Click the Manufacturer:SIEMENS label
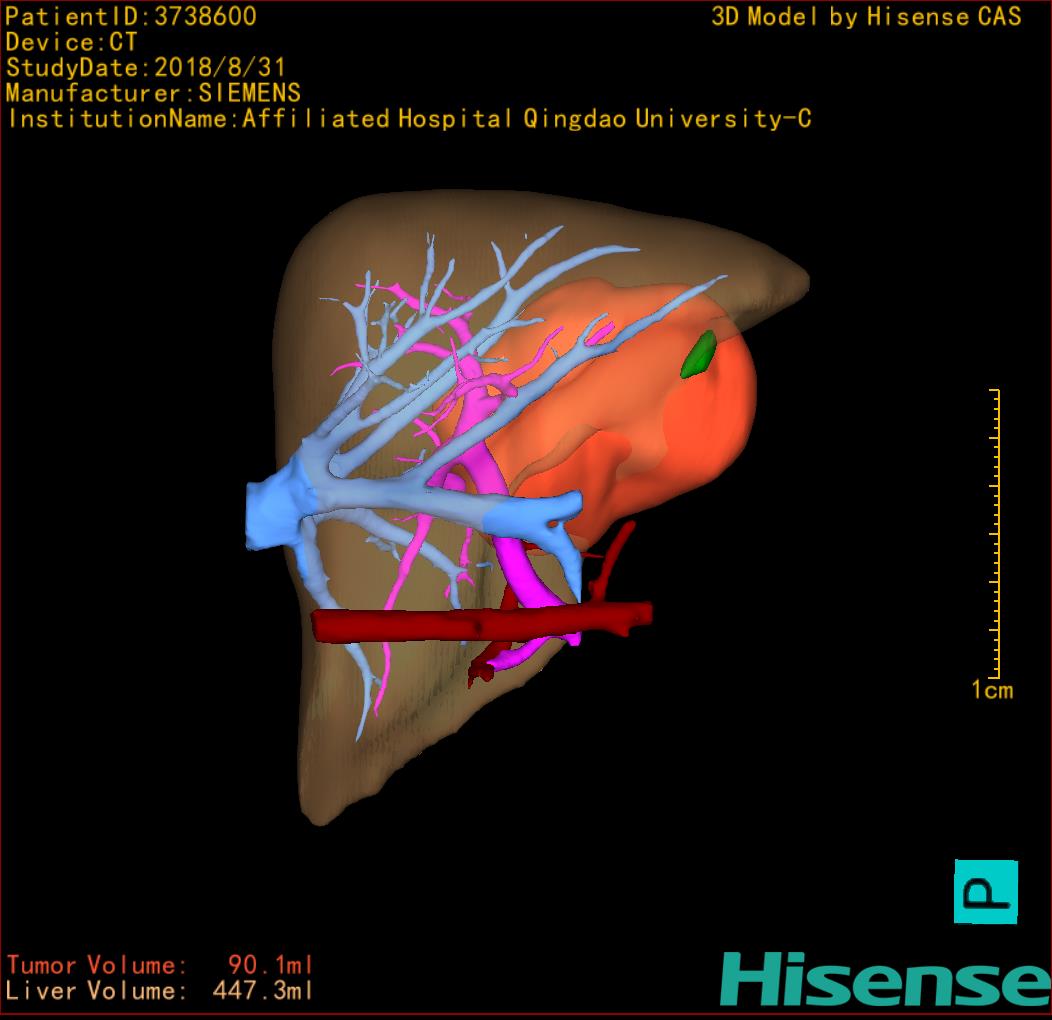The image size is (1052, 1020). (153, 93)
